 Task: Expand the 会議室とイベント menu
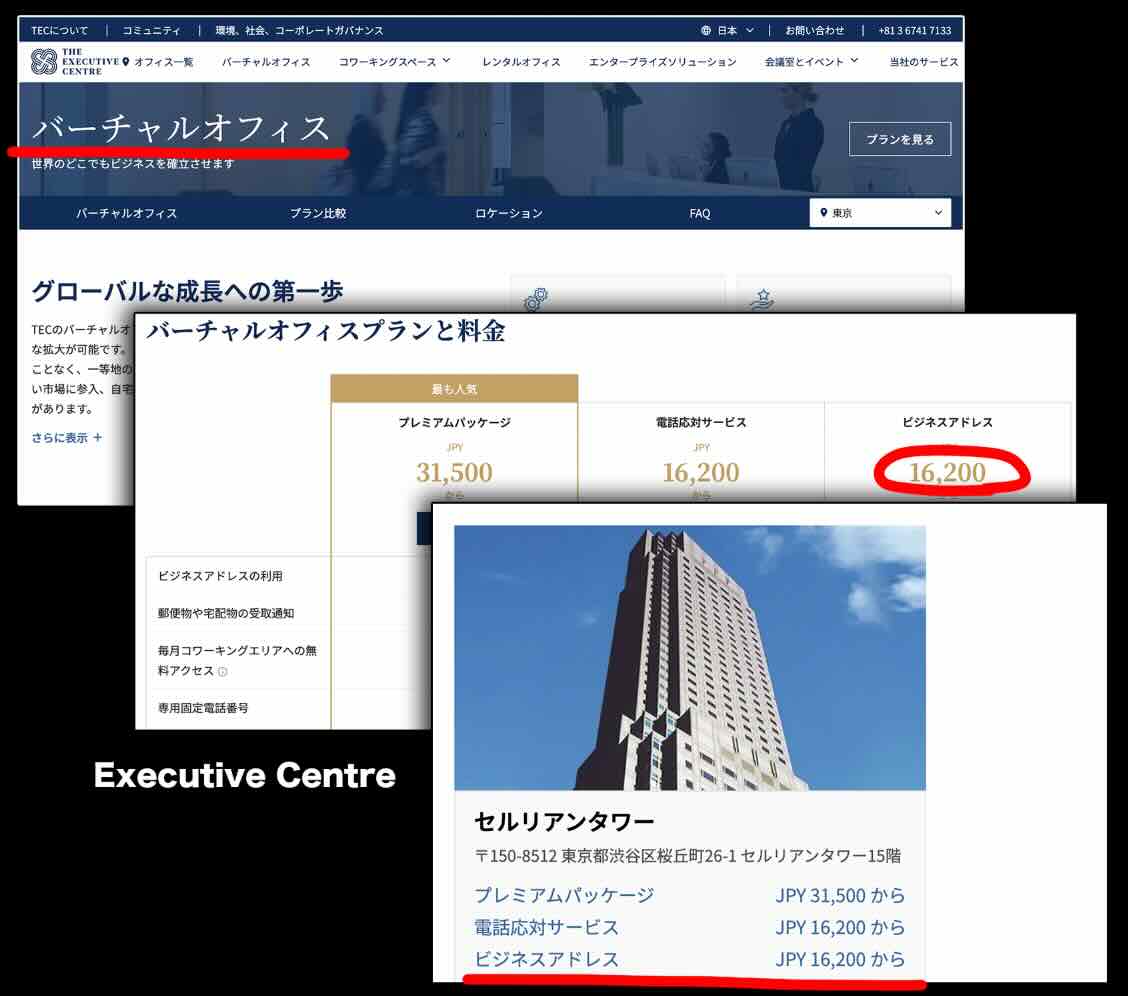tap(811, 62)
